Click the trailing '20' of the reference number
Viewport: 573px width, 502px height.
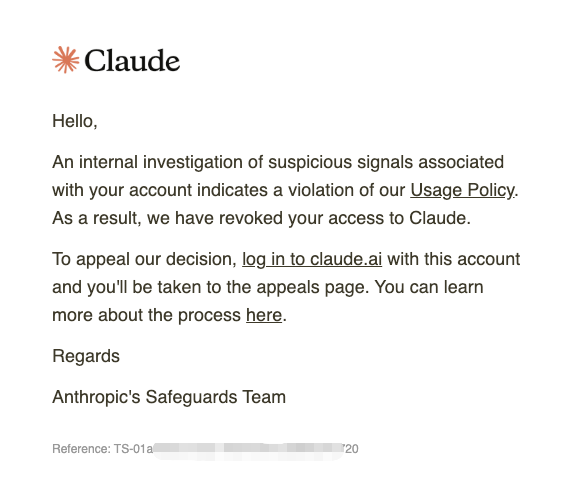coord(352,449)
